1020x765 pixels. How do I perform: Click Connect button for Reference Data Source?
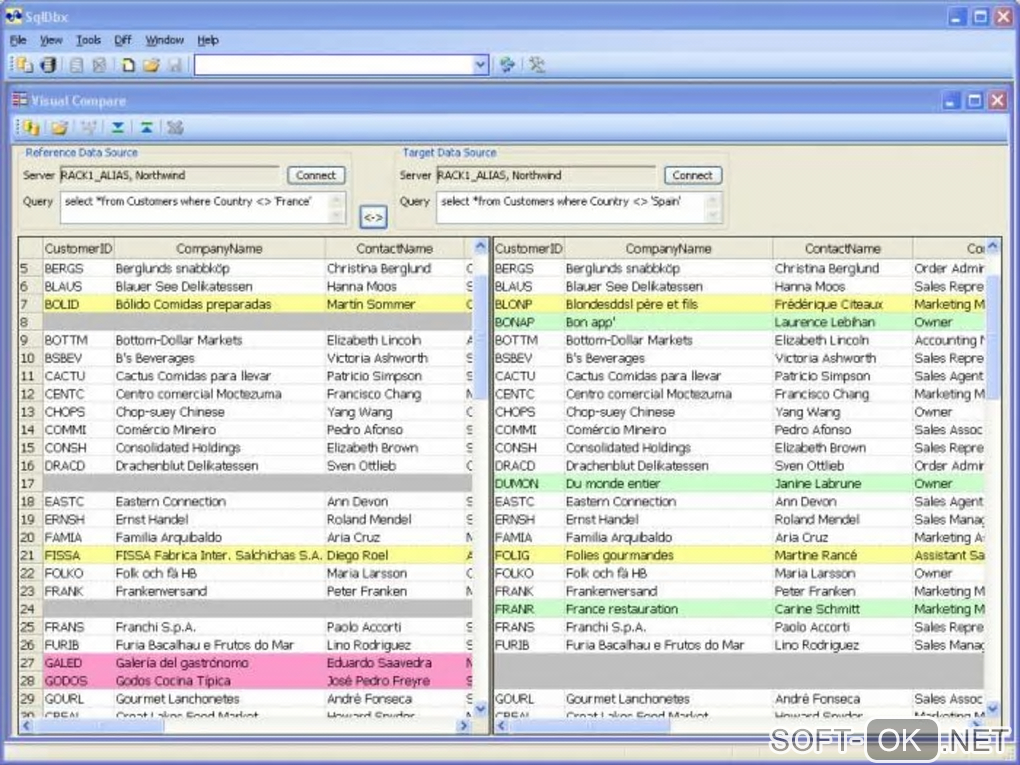(x=315, y=175)
